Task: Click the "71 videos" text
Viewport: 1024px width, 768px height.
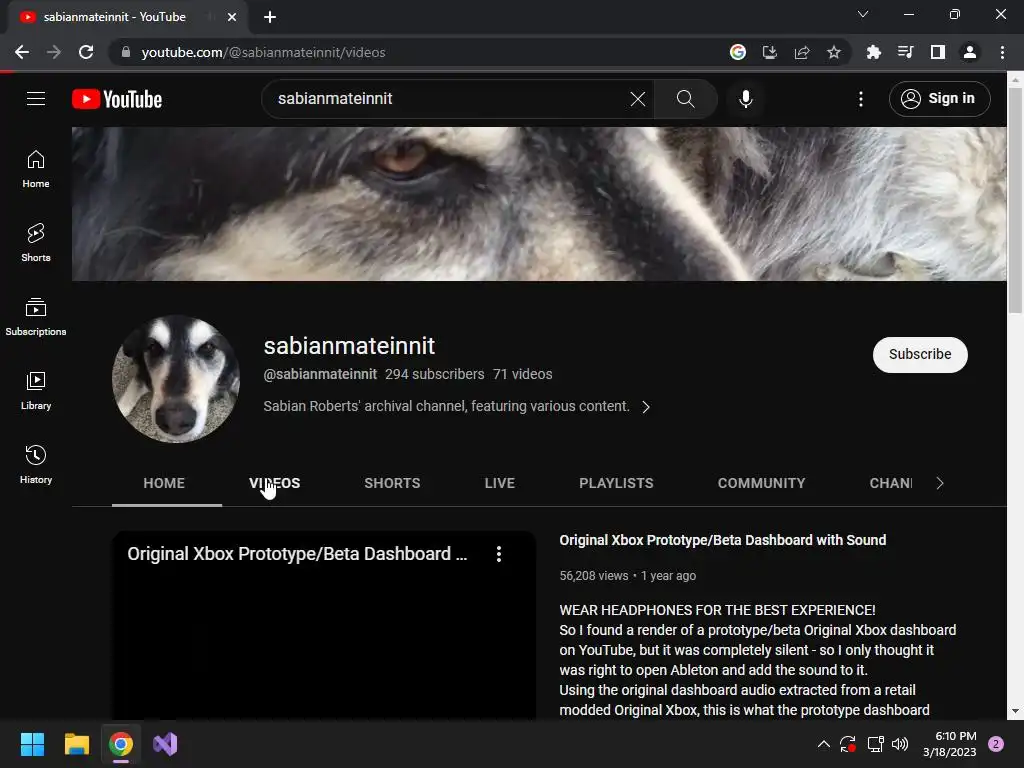Action: pyautogui.click(x=522, y=374)
